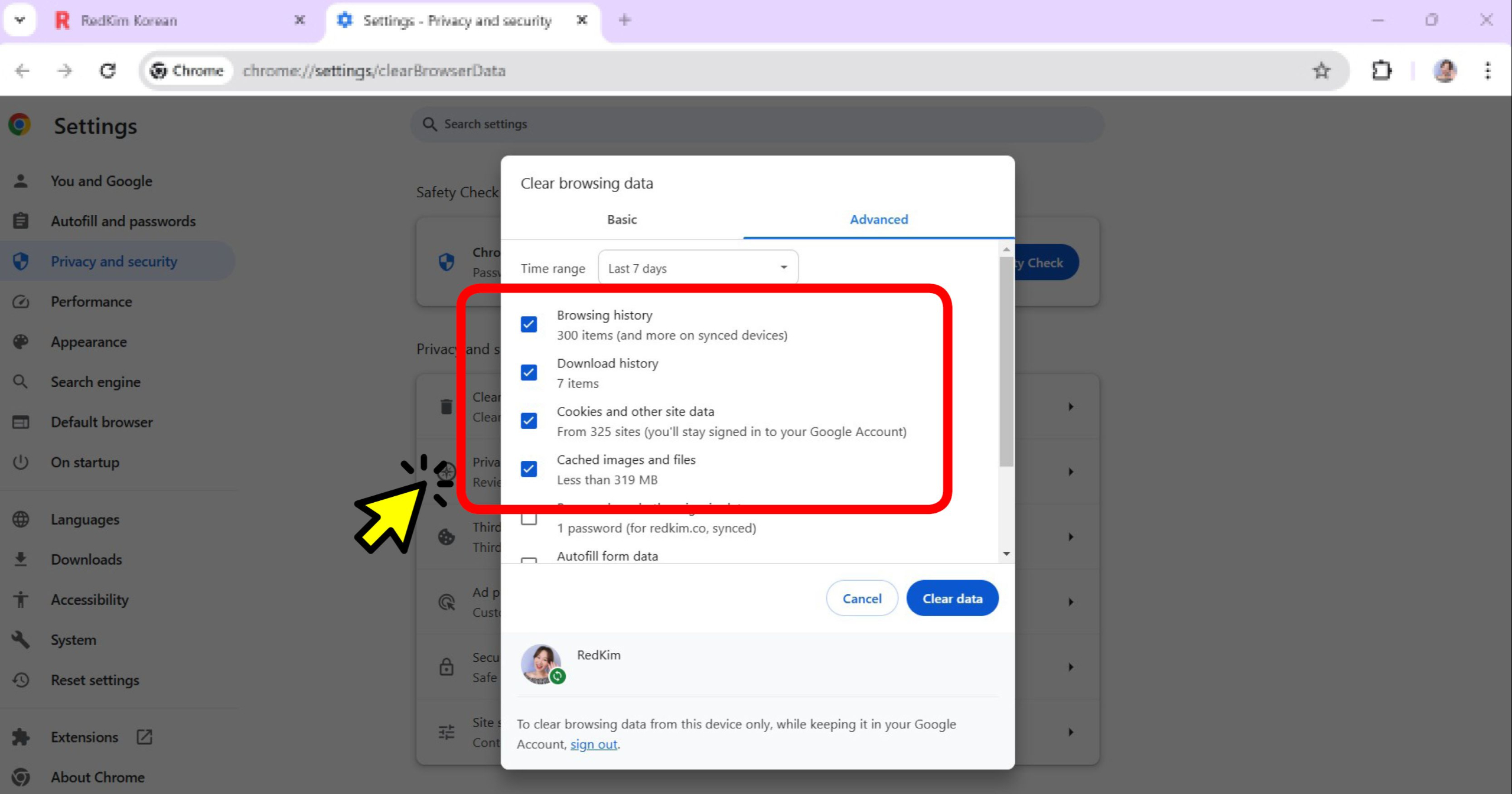
Task: Open the tab search dropdown arrow
Action: (x=19, y=20)
